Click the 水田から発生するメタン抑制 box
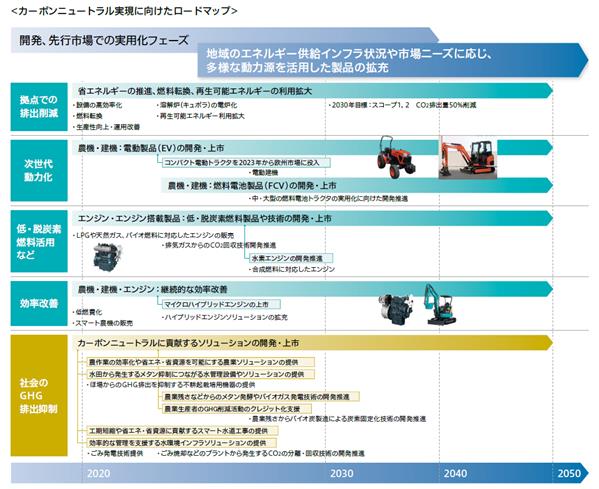 (201, 374)
